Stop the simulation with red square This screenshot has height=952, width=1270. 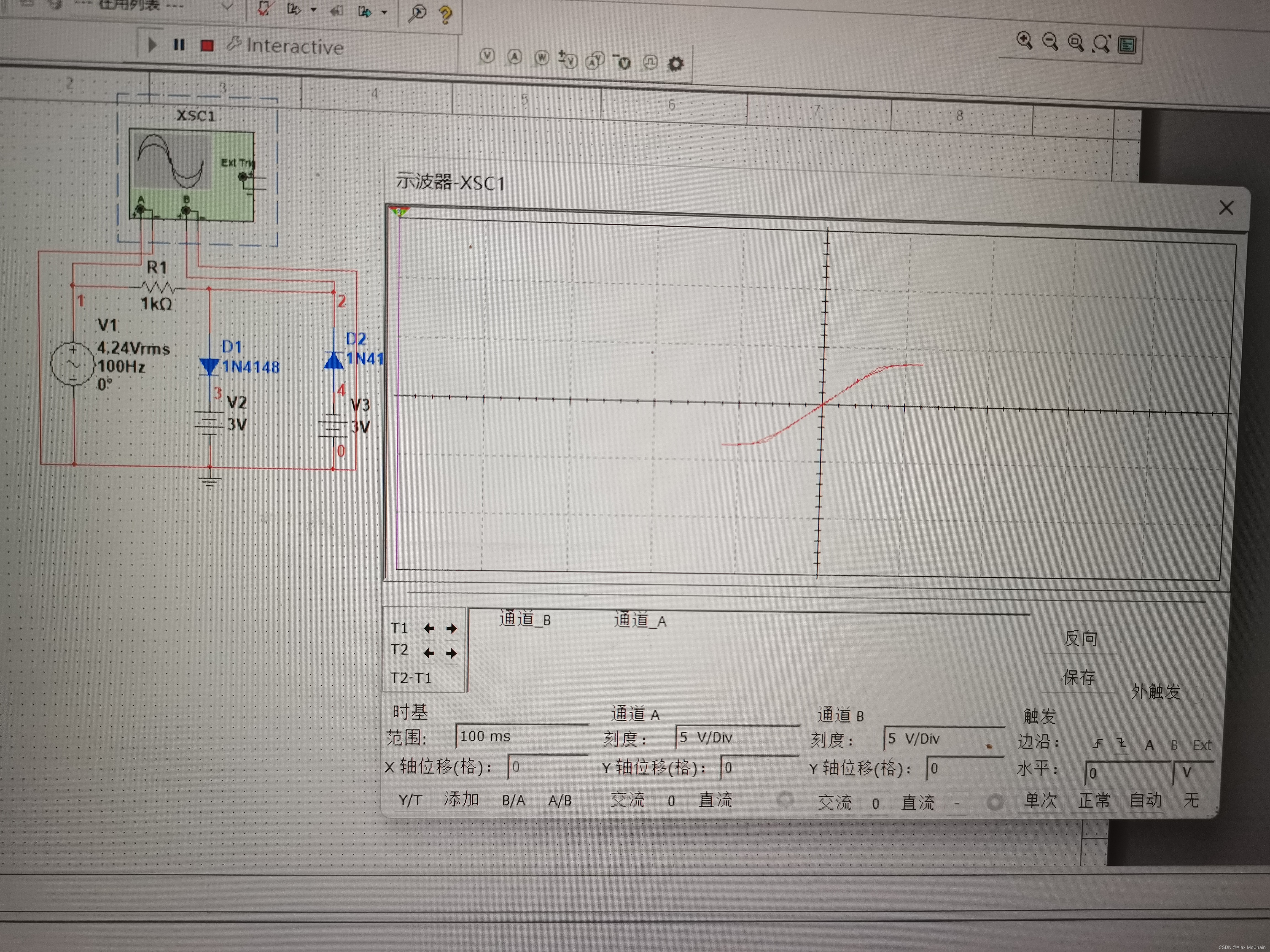(x=207, y=45)
